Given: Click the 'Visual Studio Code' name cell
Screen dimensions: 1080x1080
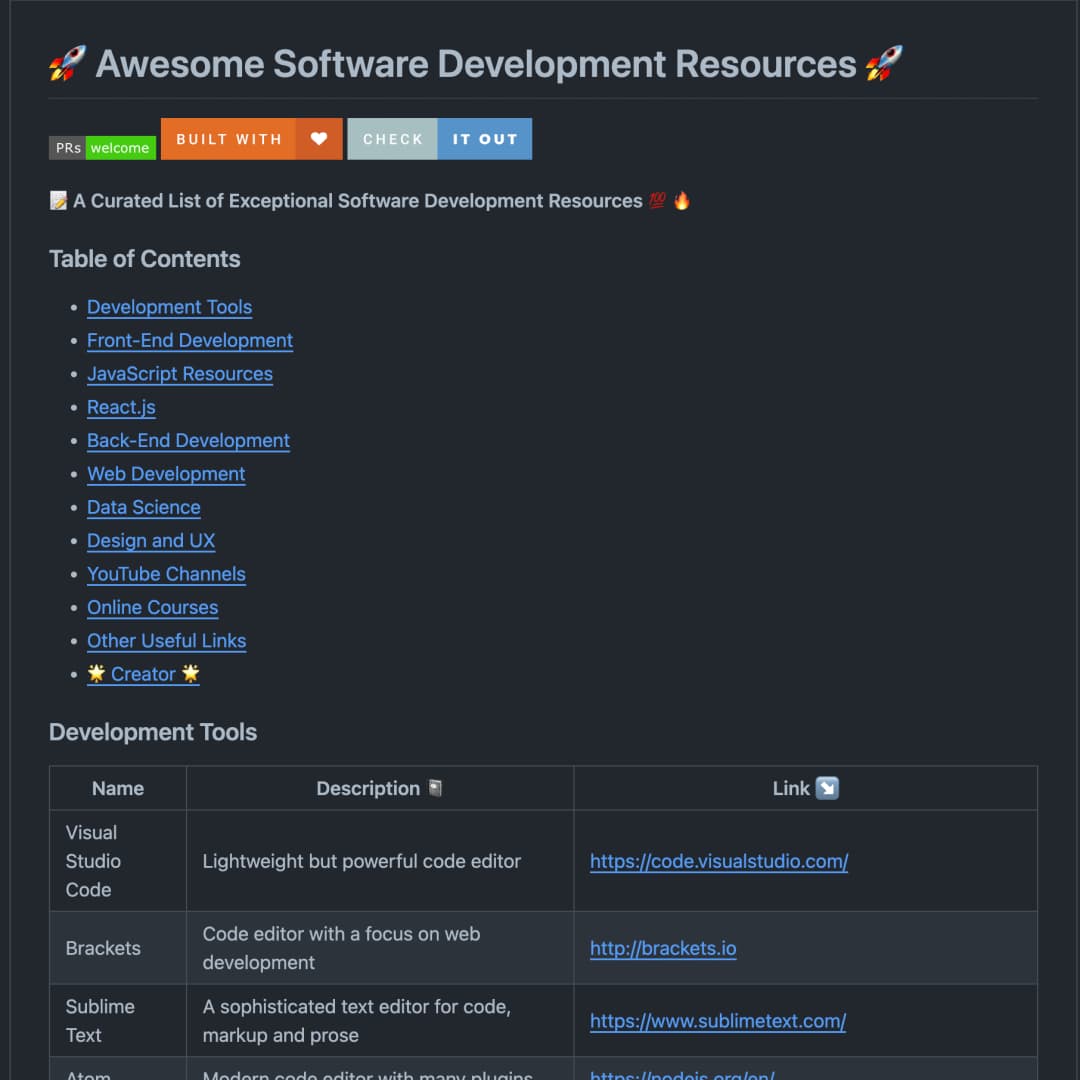Looking at the screenshot, I should 118,861.
